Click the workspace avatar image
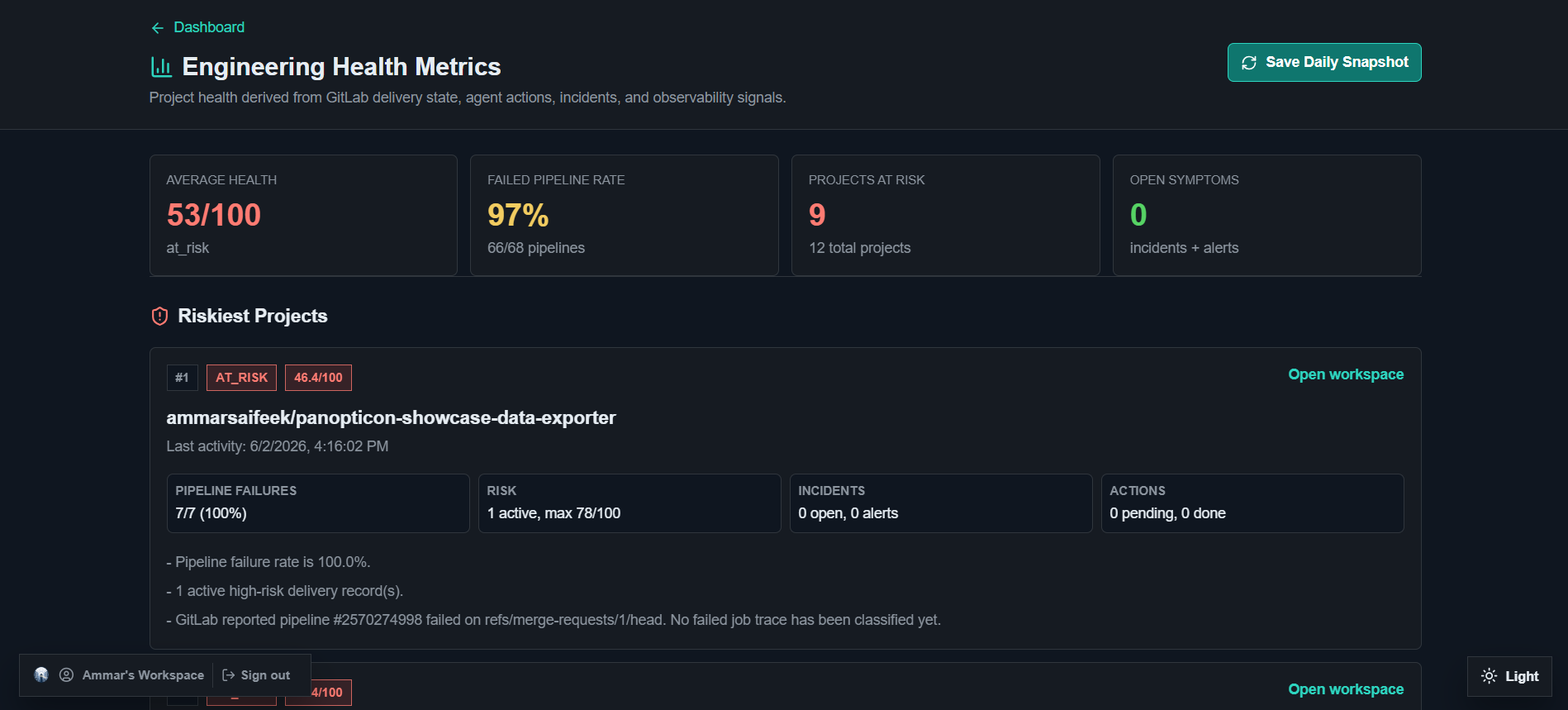 [x=41, y=674]
